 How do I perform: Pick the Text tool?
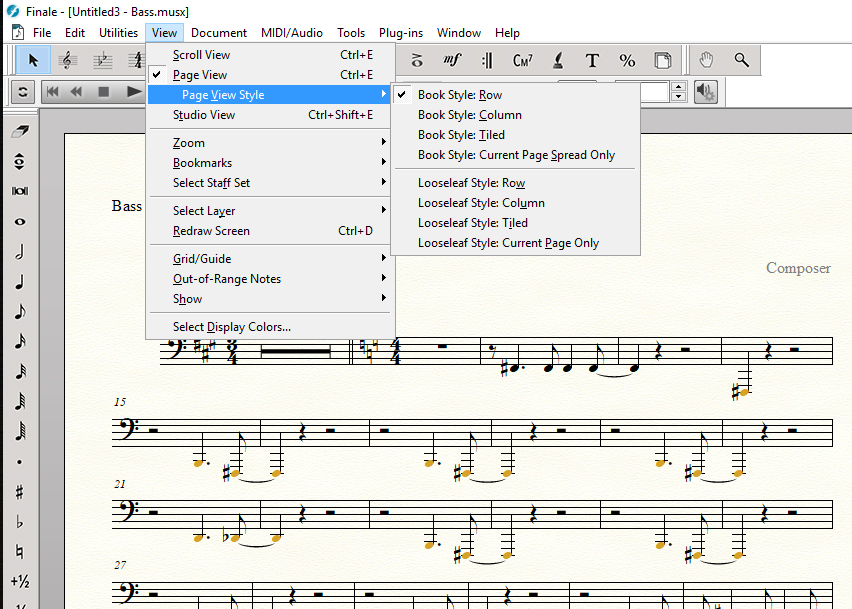coord(592,60)
